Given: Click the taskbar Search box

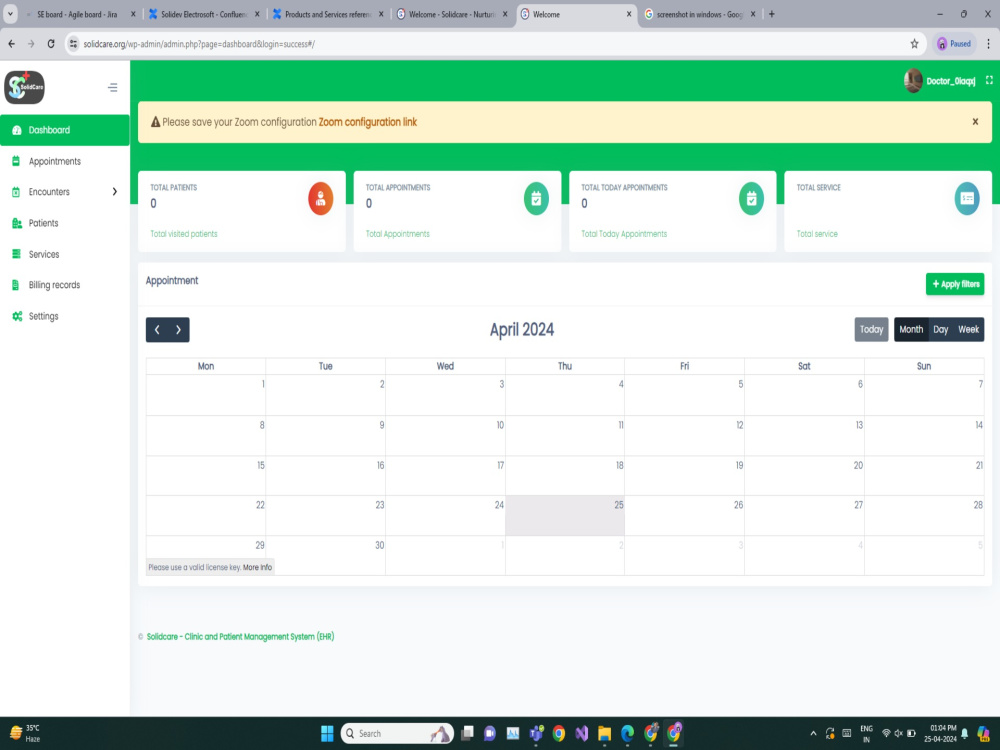Looking at the screenshot, I should point(397,733).
